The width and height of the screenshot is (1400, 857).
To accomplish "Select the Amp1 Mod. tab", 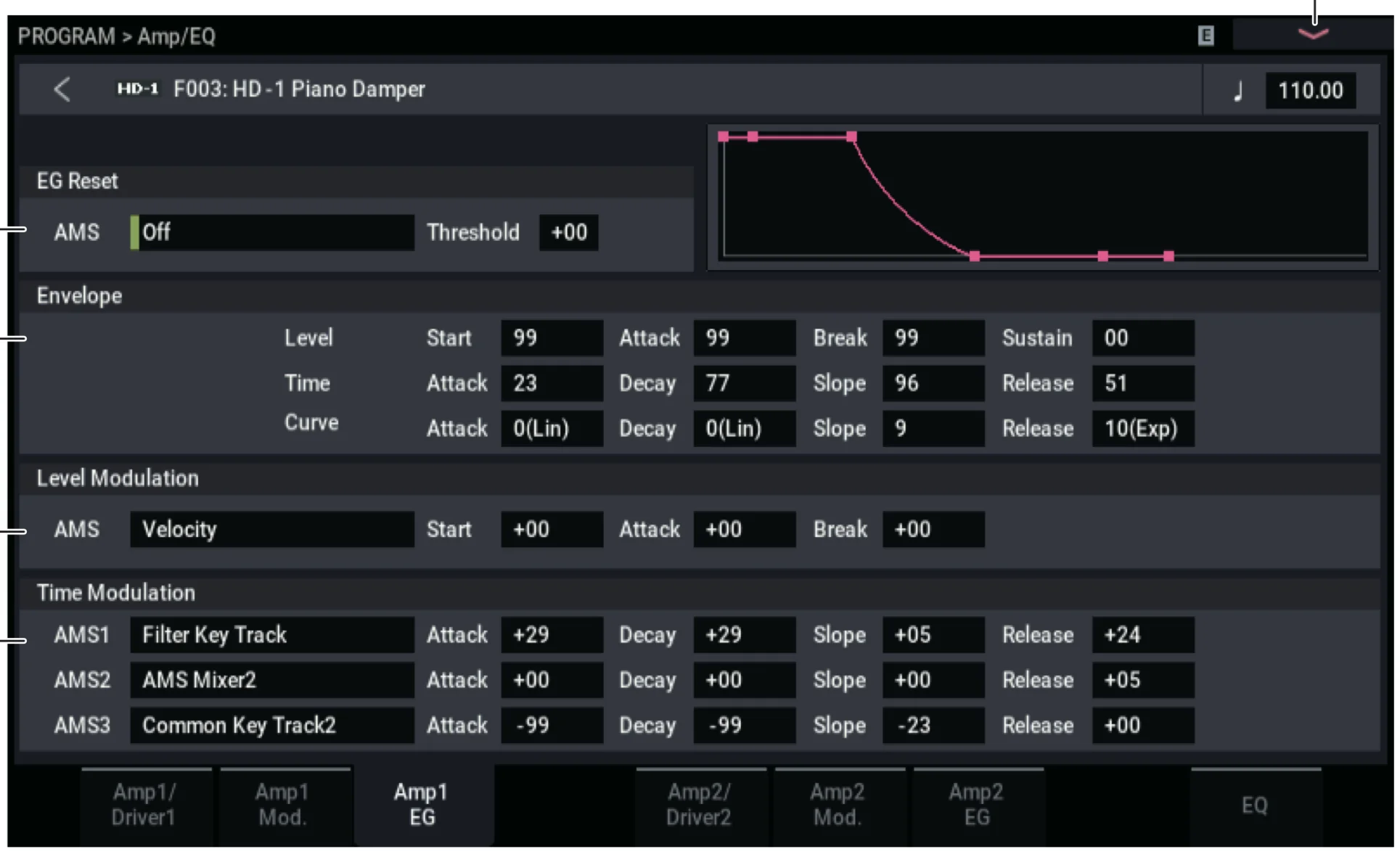I will pos(282,804).
